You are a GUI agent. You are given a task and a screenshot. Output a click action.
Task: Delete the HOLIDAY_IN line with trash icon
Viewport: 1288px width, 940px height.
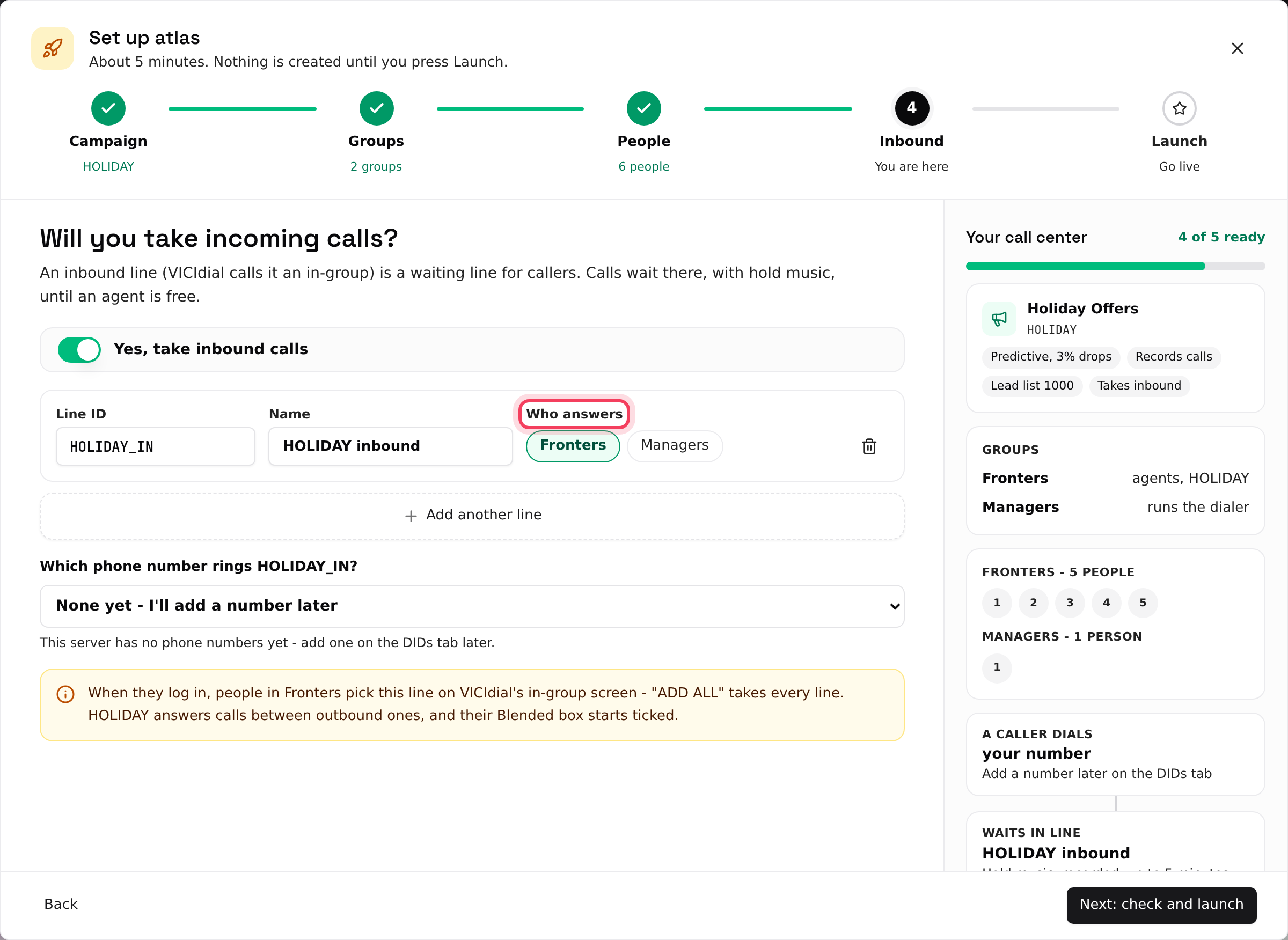[x=869, y=447]
